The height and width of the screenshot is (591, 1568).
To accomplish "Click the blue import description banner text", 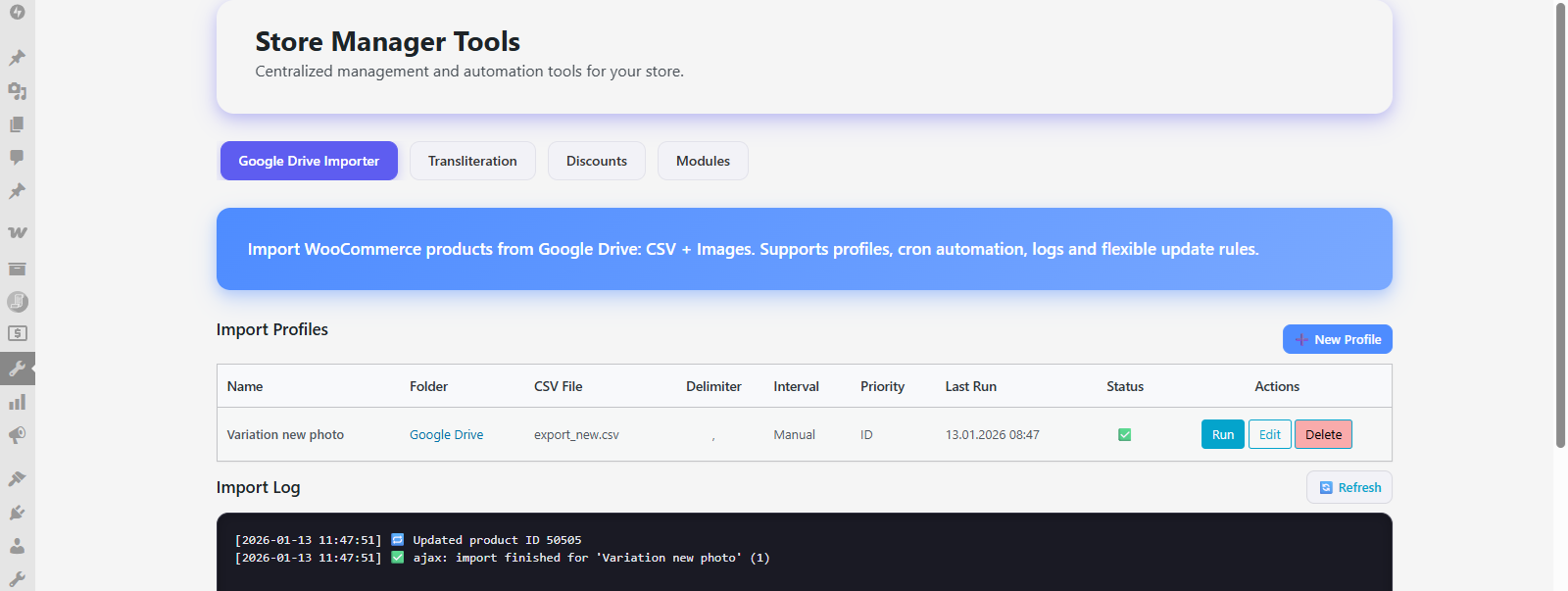I will coord(753,249).
